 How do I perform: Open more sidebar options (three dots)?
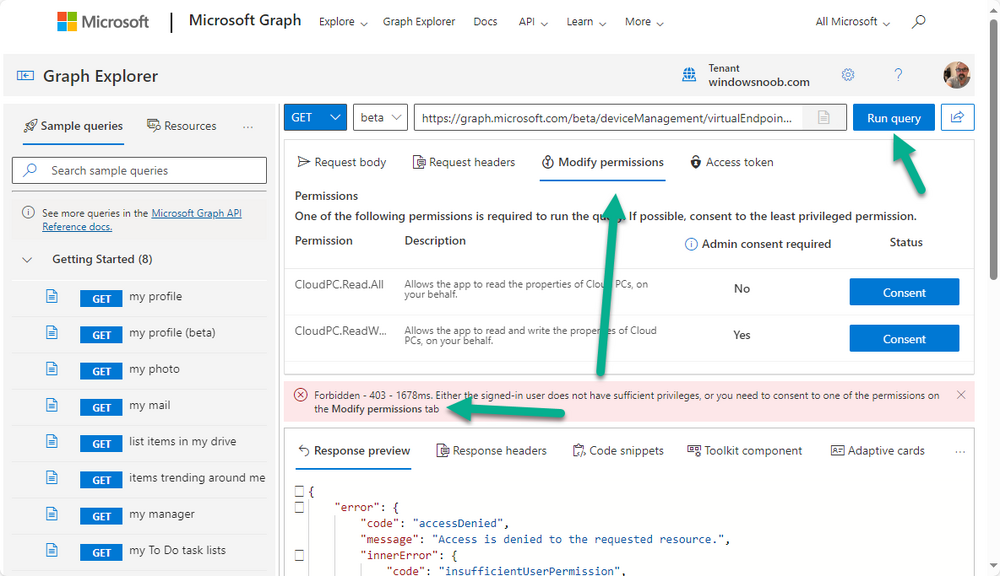[x=248, y=126]
